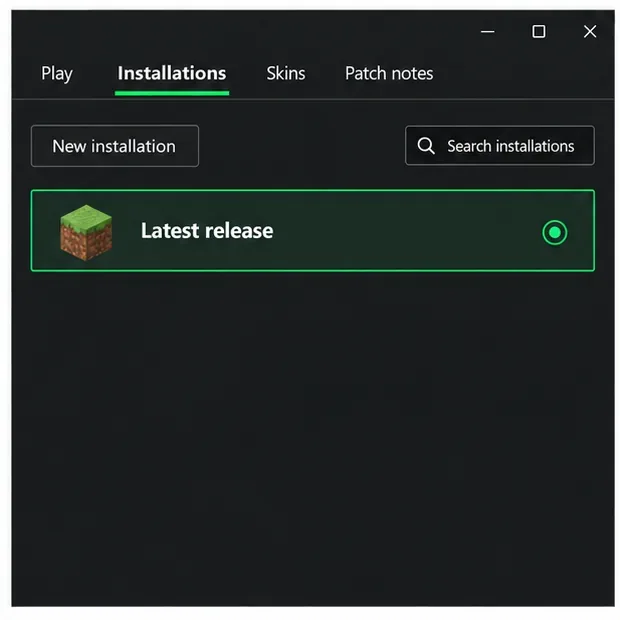Close the launcher window
Viewport: 620px width, 620px height.
(590, 32)
